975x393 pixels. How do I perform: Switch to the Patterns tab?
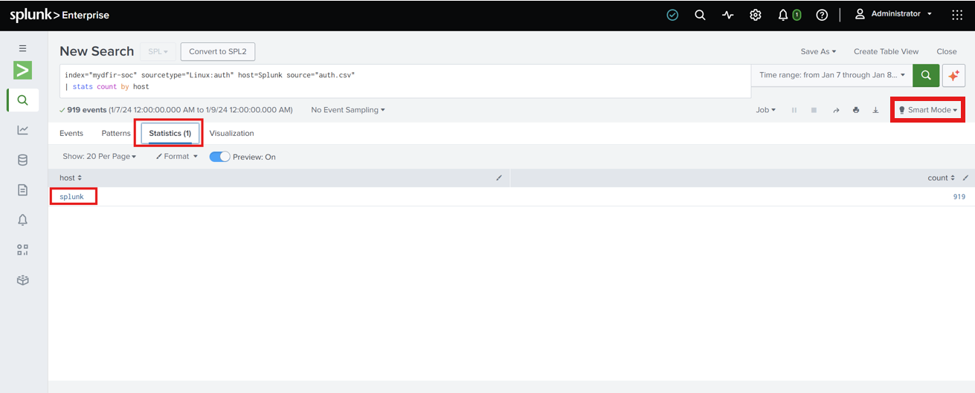tap(116, 133)
